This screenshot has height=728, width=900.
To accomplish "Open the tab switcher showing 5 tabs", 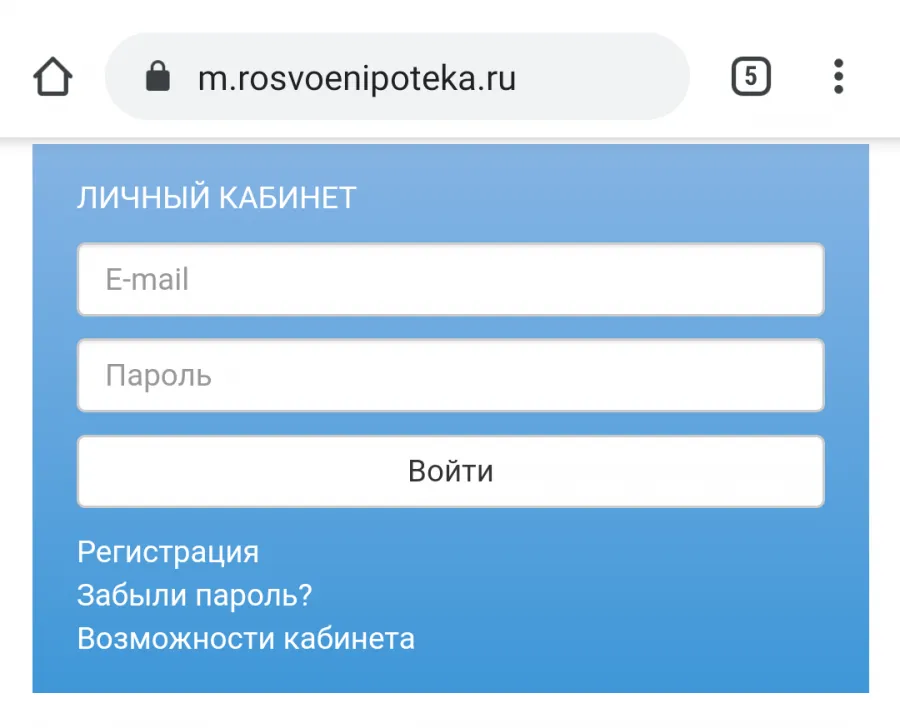I will (x=751, y=76).
